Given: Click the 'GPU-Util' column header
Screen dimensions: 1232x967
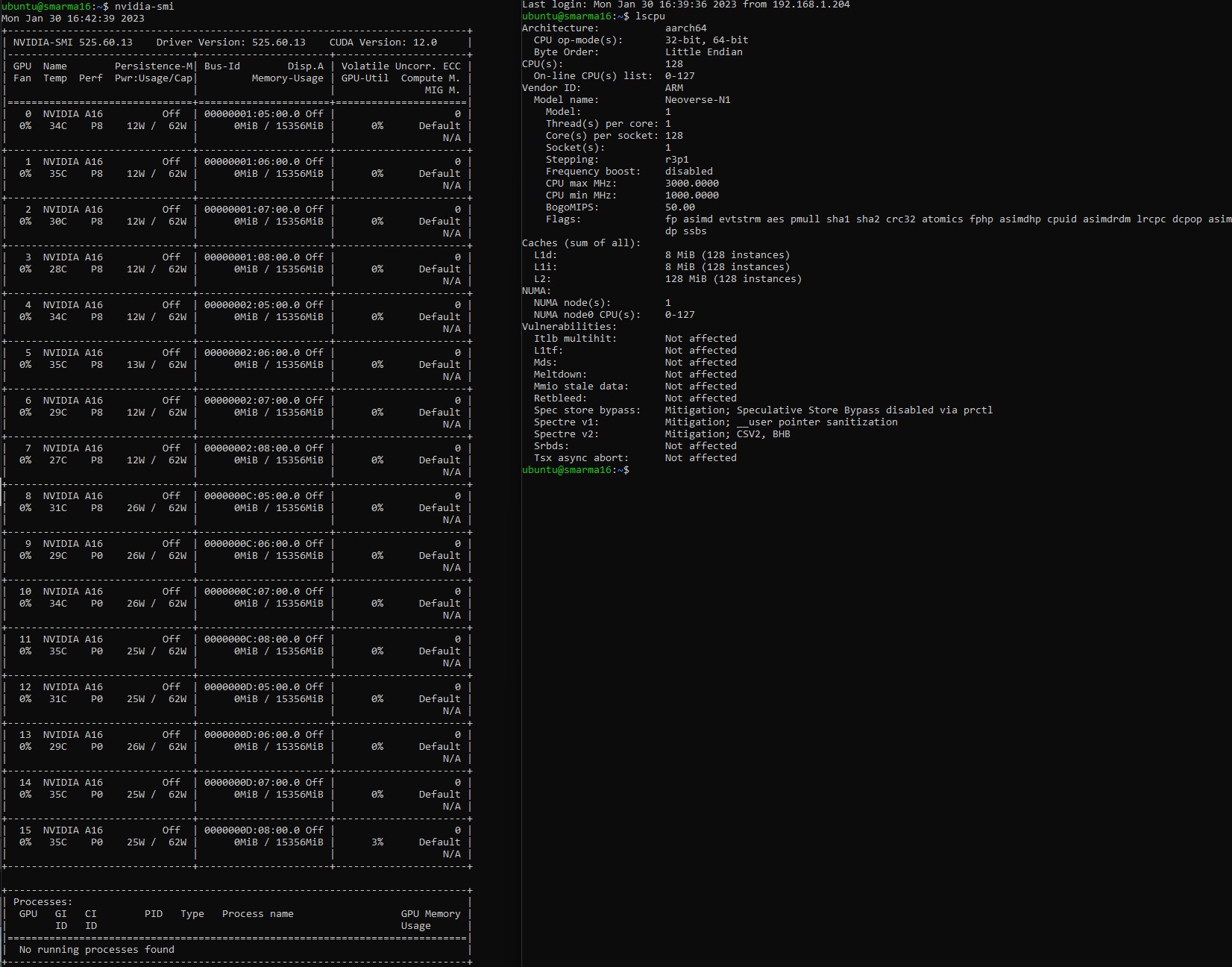Looking at the screenshot, I should pos(365,78).
